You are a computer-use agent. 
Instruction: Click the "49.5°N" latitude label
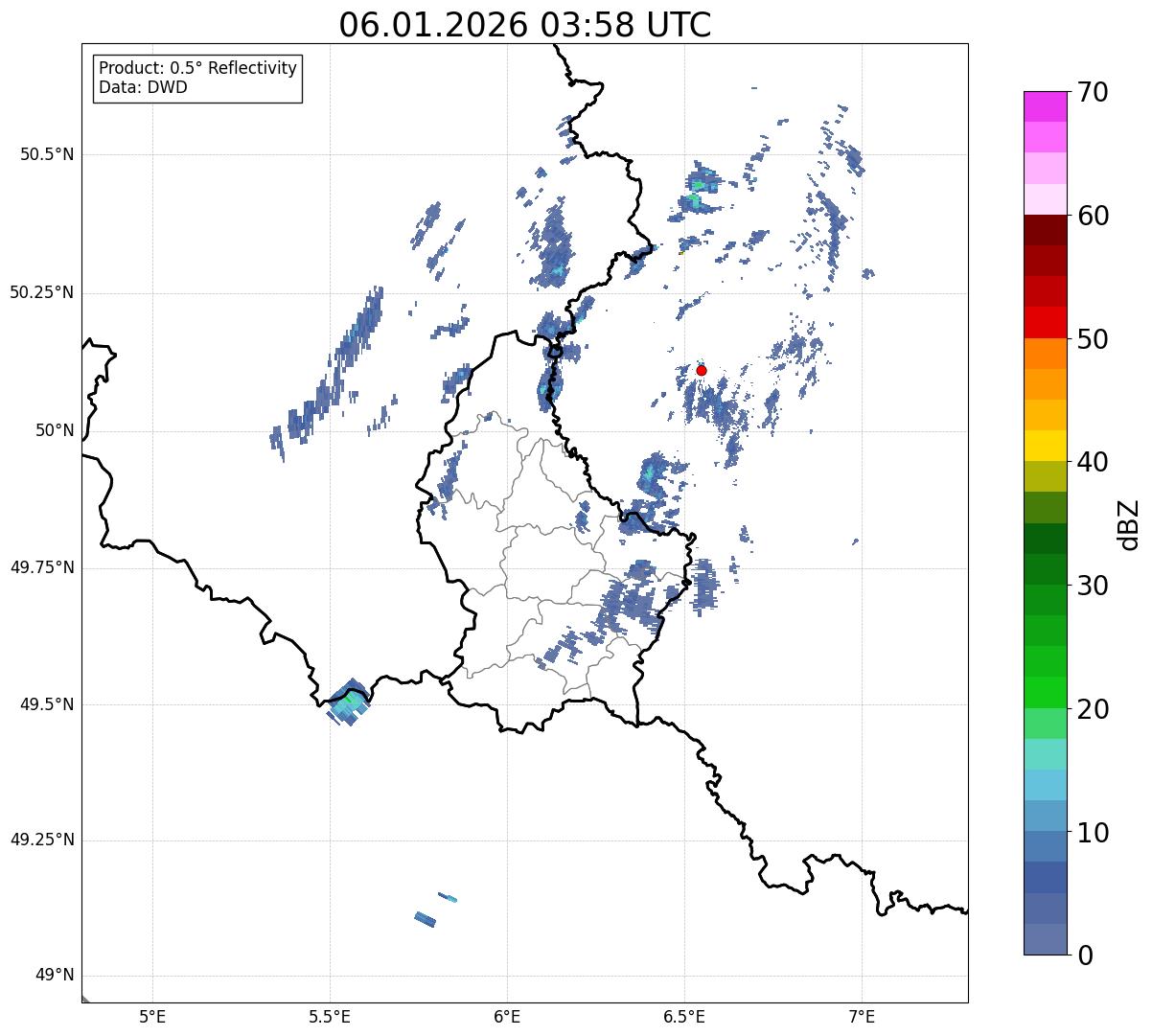(x=47, y=704)
